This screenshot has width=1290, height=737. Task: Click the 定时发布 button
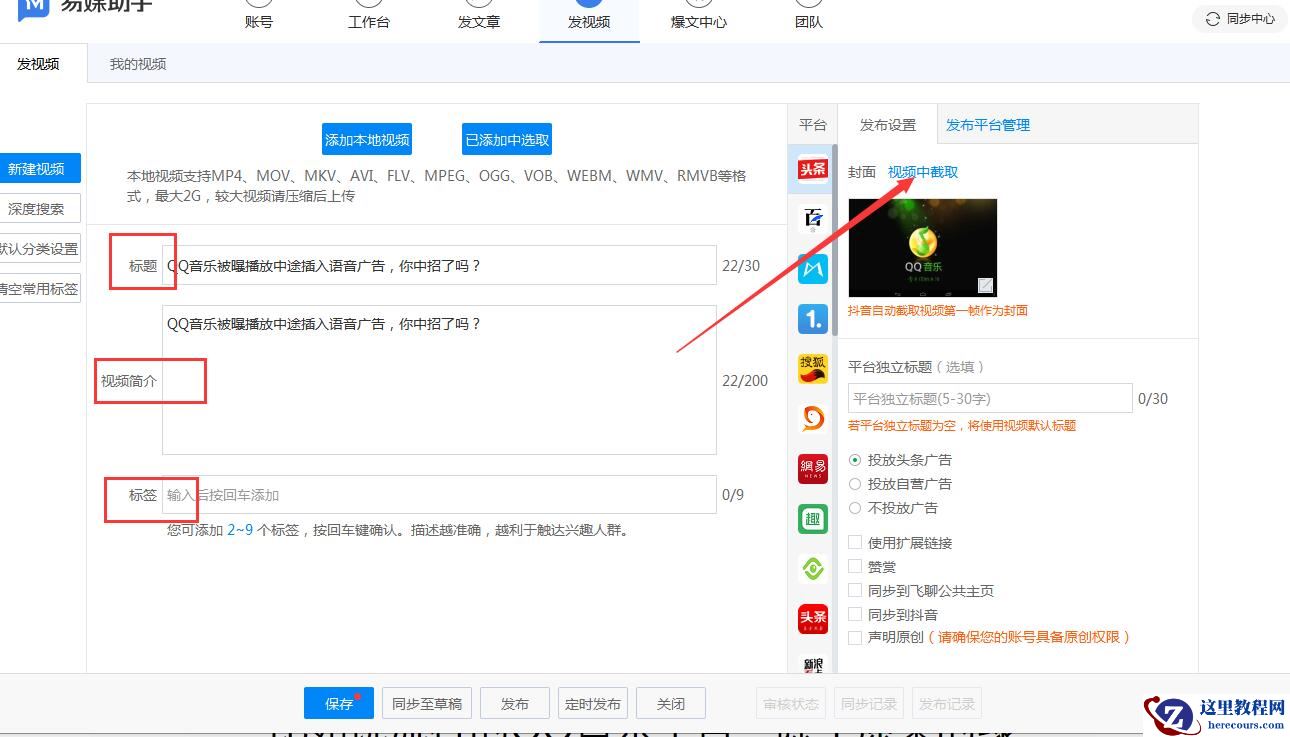point(593,703)
